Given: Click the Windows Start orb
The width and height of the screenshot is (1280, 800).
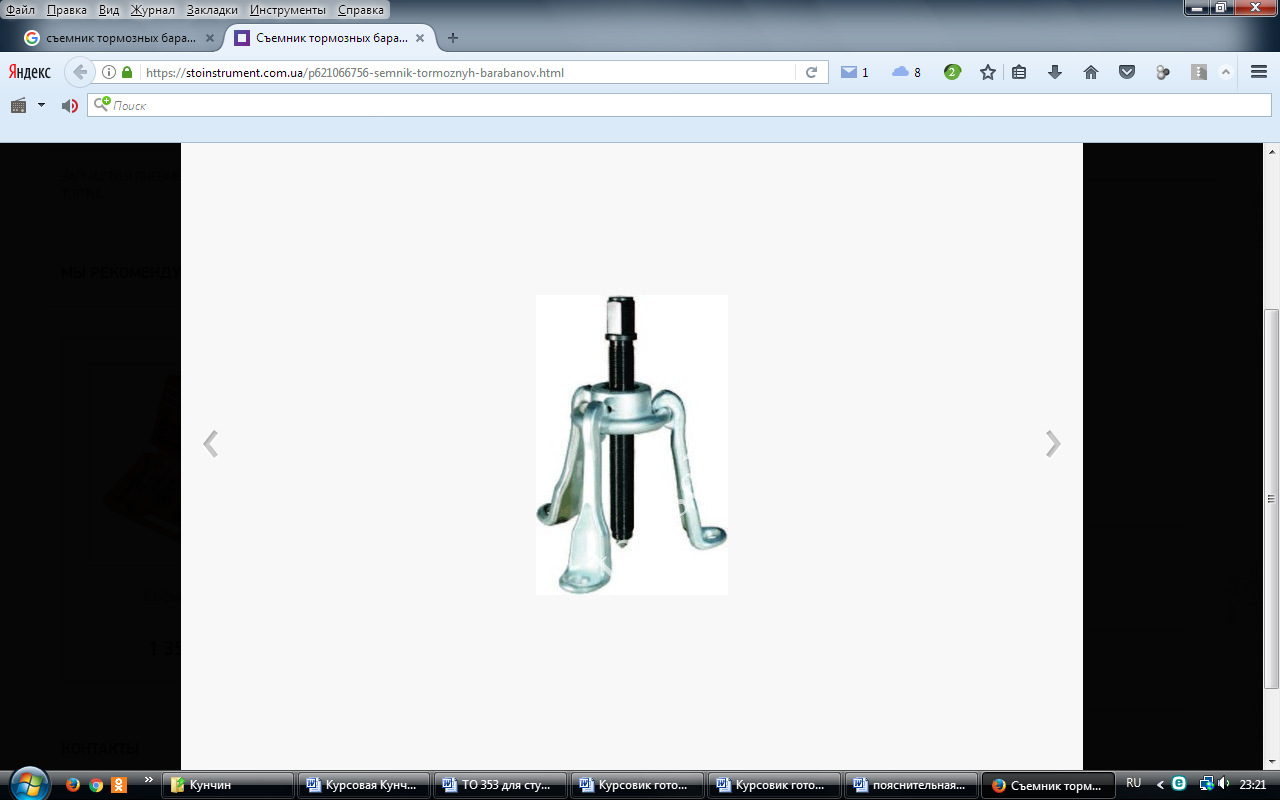Looking at the screenshot, I should [27, 784].
